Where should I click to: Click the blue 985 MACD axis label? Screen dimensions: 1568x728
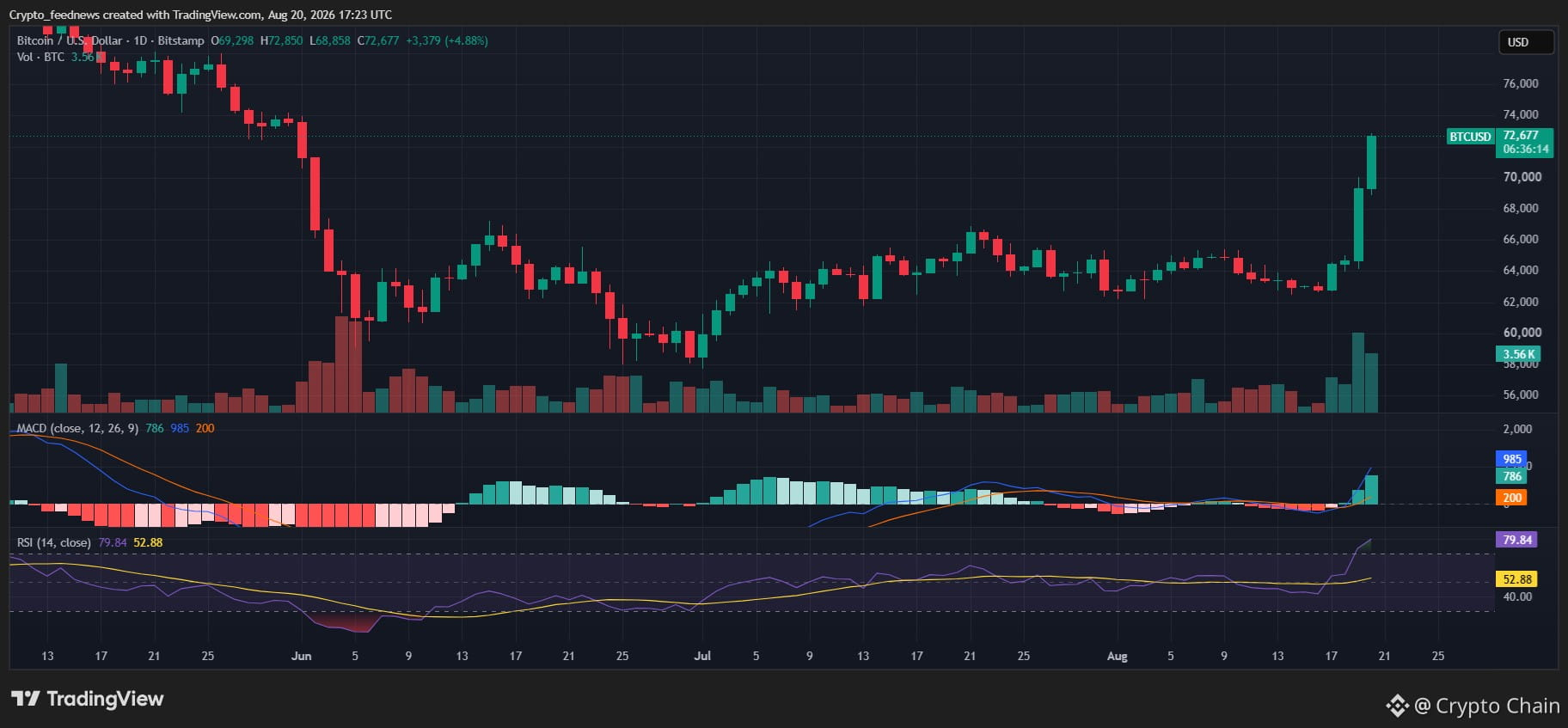(x=1512, y=459)
